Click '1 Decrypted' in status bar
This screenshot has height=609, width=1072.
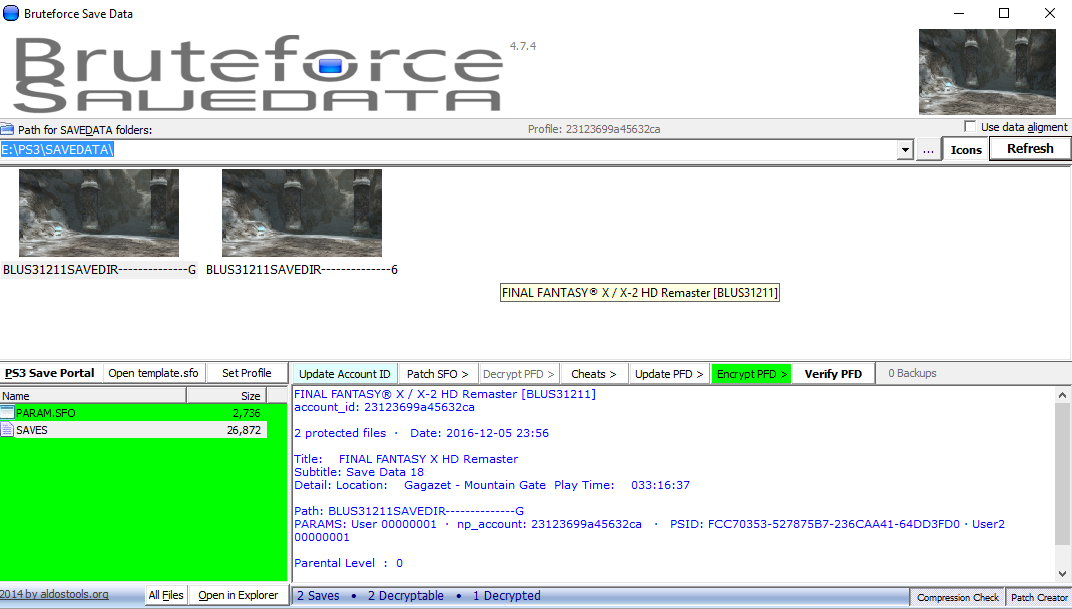507,596
